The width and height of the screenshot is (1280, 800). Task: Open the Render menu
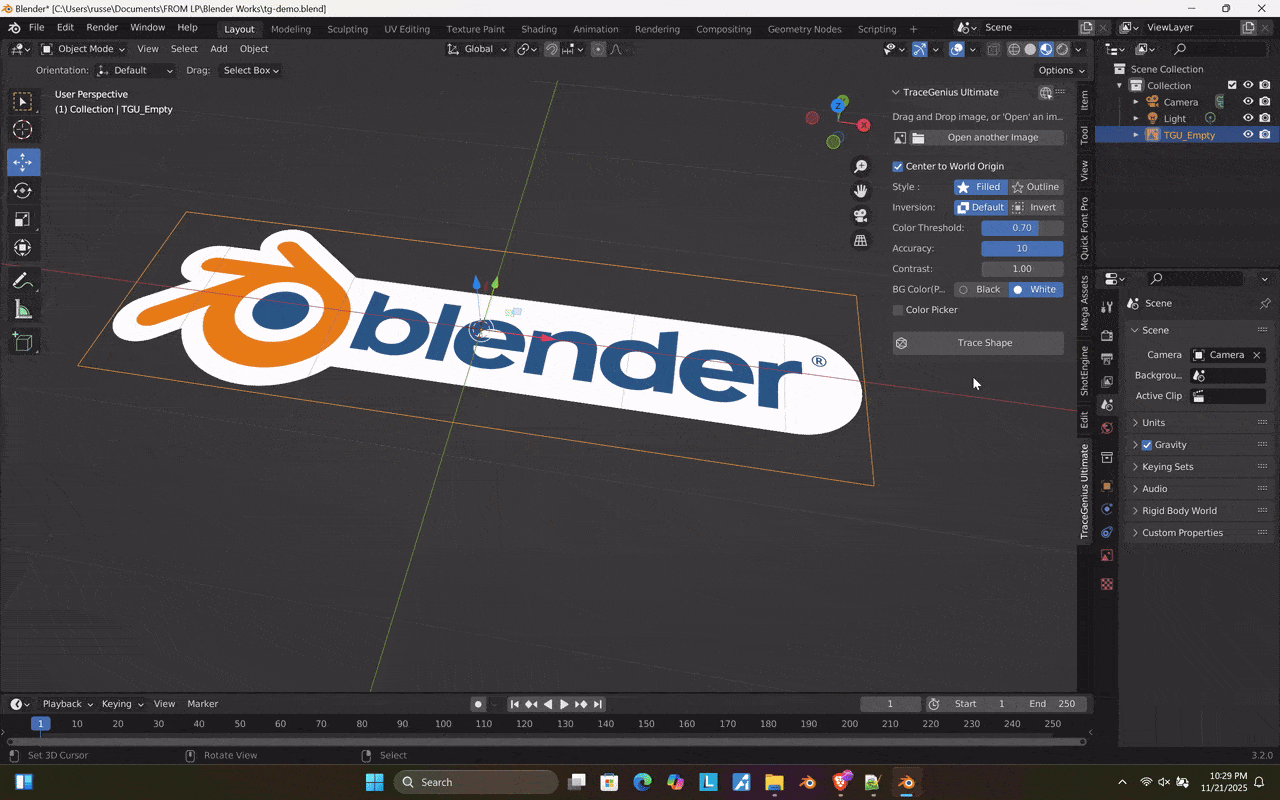click(102, 28)
